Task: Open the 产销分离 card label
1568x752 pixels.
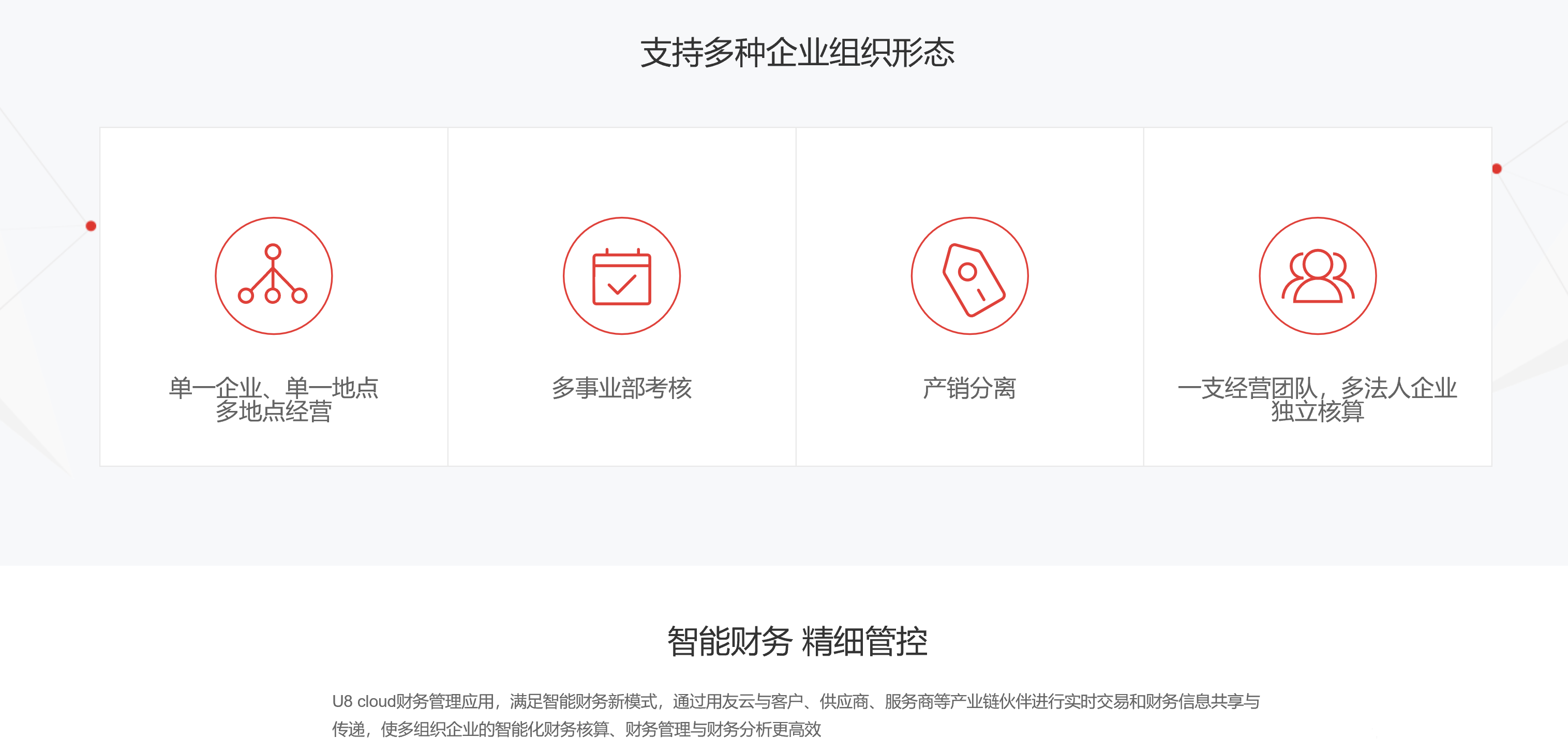Action: coord(969,388)
